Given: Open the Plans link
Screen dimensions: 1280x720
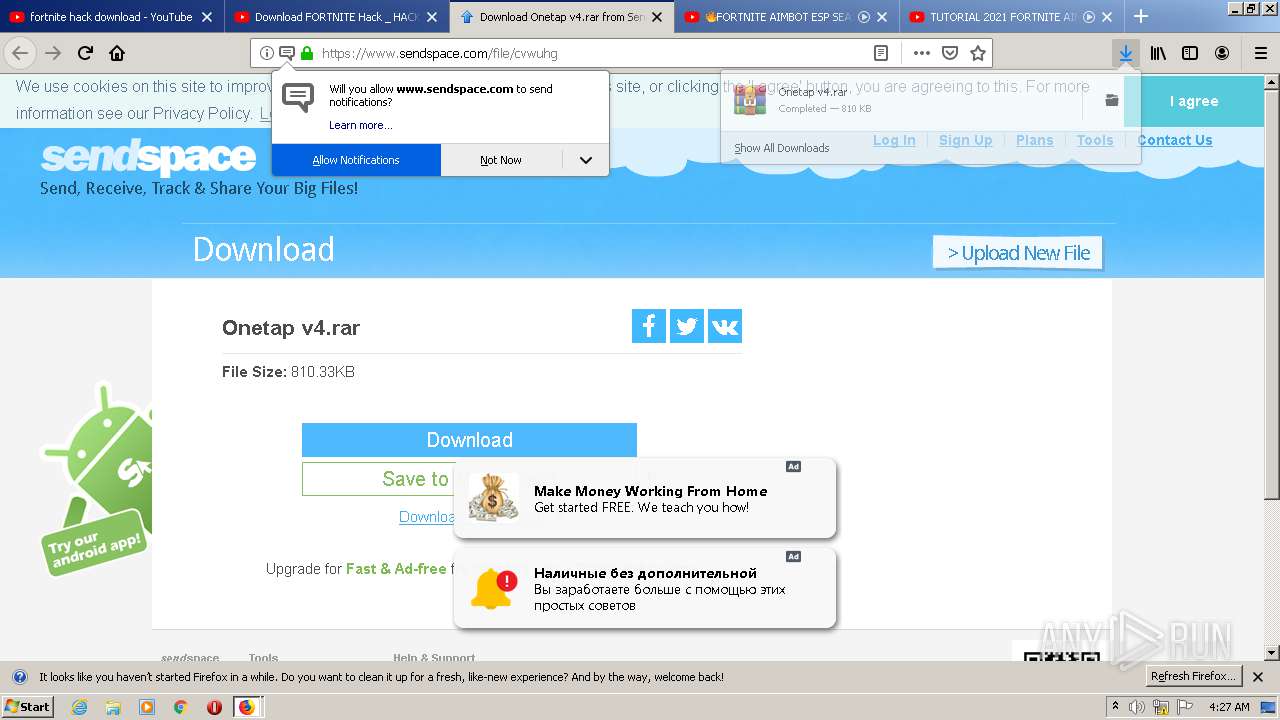Looking at the screenshot, I should click(1034, 140).
